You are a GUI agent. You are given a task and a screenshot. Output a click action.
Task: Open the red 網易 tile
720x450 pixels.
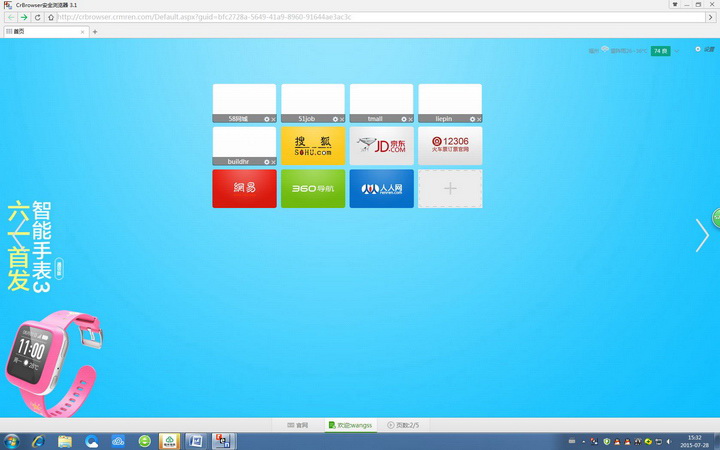pos(244,189)
